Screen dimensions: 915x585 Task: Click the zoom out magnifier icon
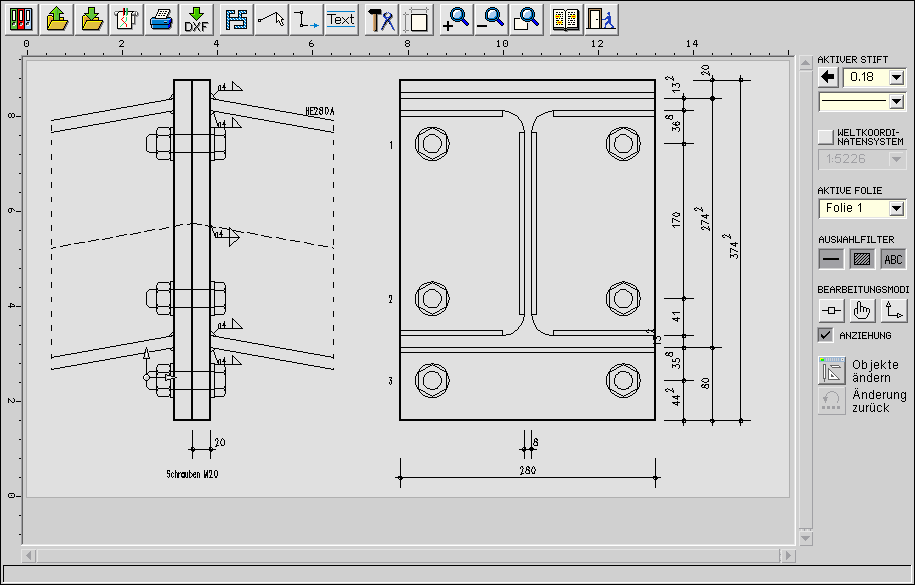tap(491, 19)
